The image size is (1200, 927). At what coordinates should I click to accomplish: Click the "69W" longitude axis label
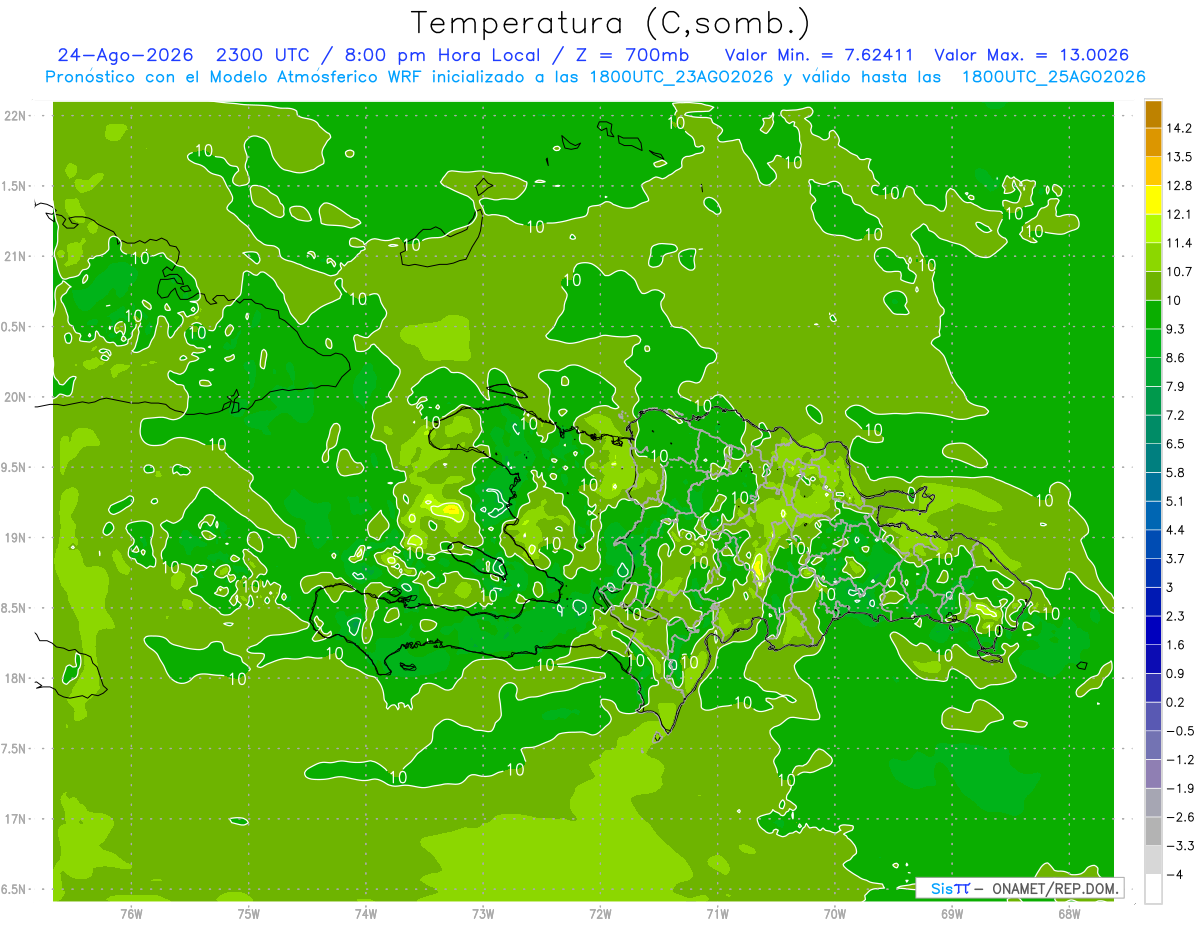click(x=952, y=913)
